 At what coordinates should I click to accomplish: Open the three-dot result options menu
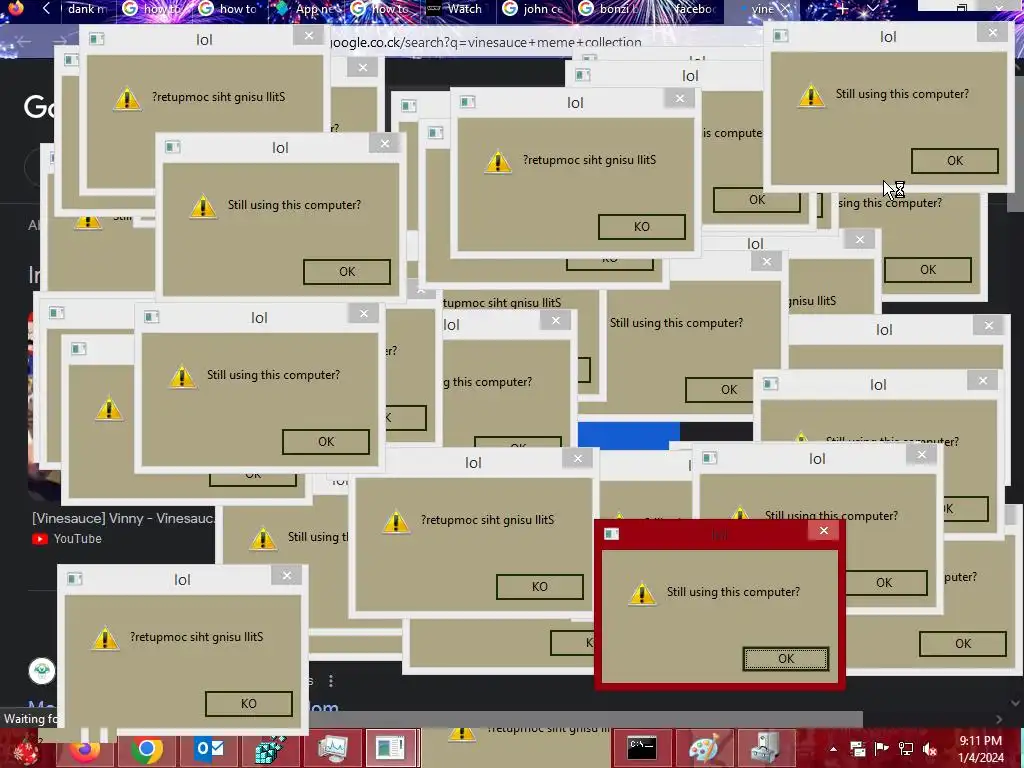click(331, 680)
